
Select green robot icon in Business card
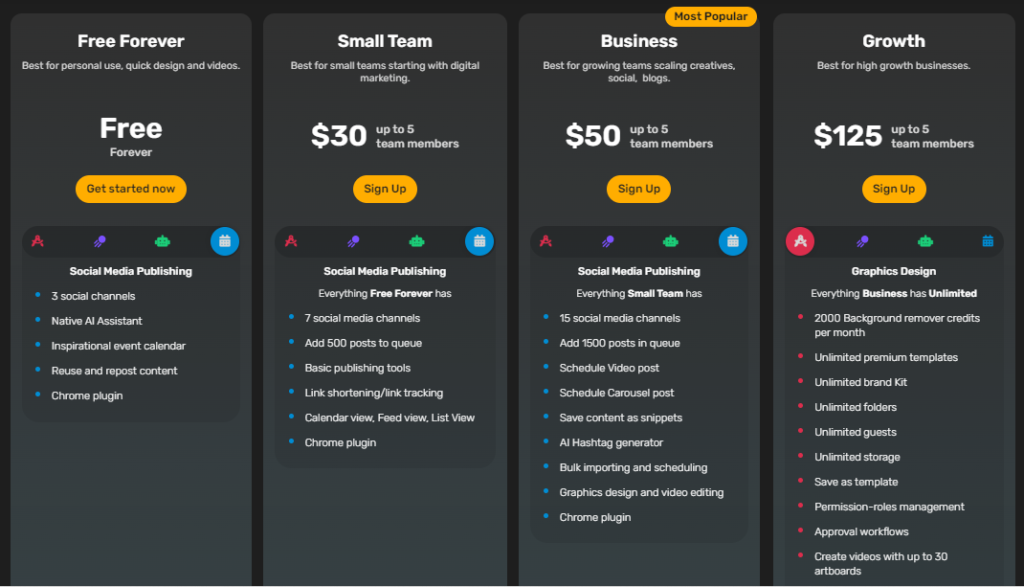coord(671,242)
